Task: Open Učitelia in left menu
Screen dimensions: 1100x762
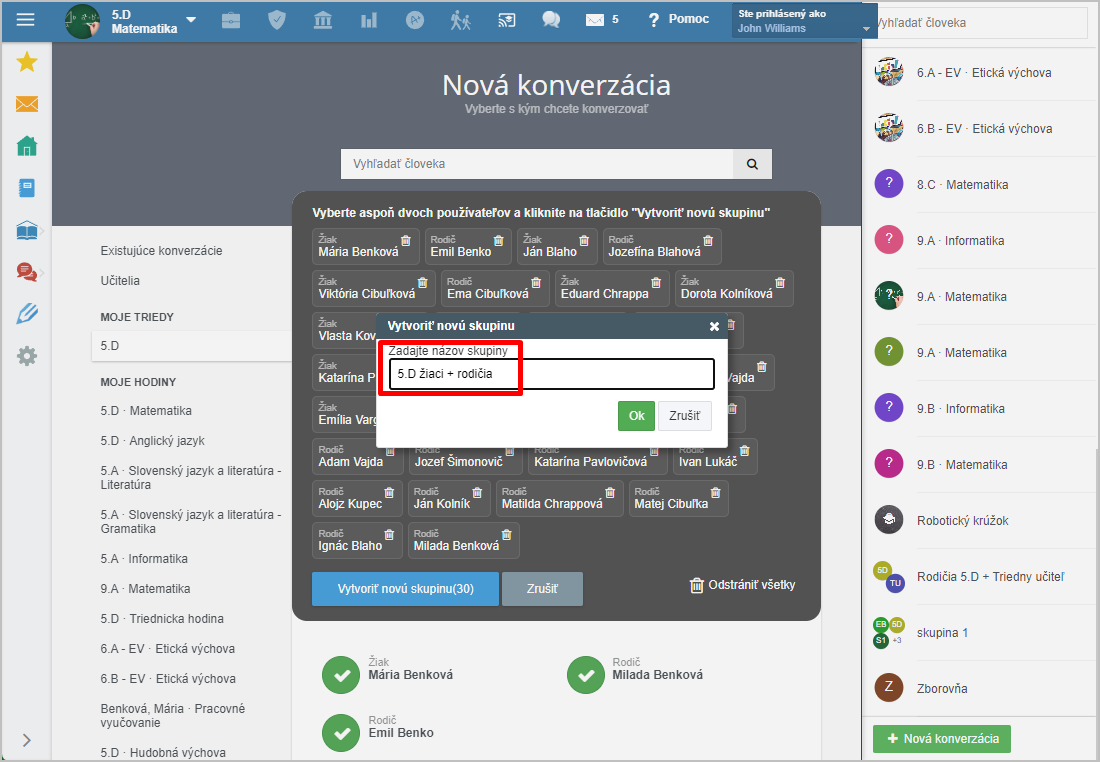Action: pyautogui.click(x=120, y=281)
